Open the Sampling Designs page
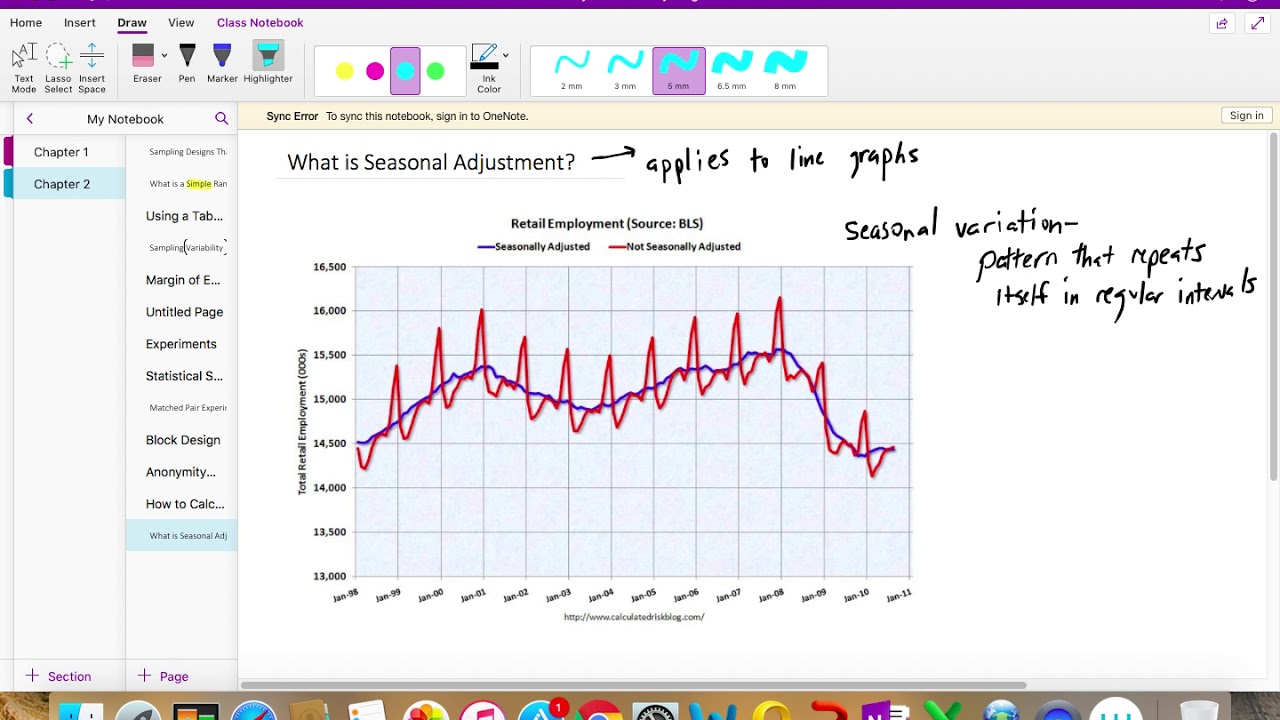The height and width of the screenshot is (720, 1280). [182, 152]
